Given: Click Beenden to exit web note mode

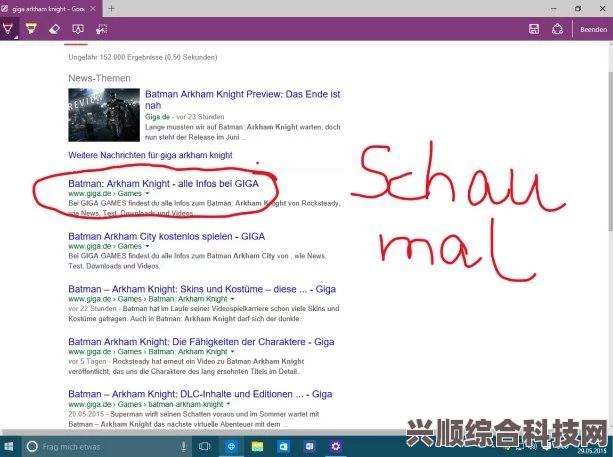Looking at the screenshot, I should coord(593,30).
